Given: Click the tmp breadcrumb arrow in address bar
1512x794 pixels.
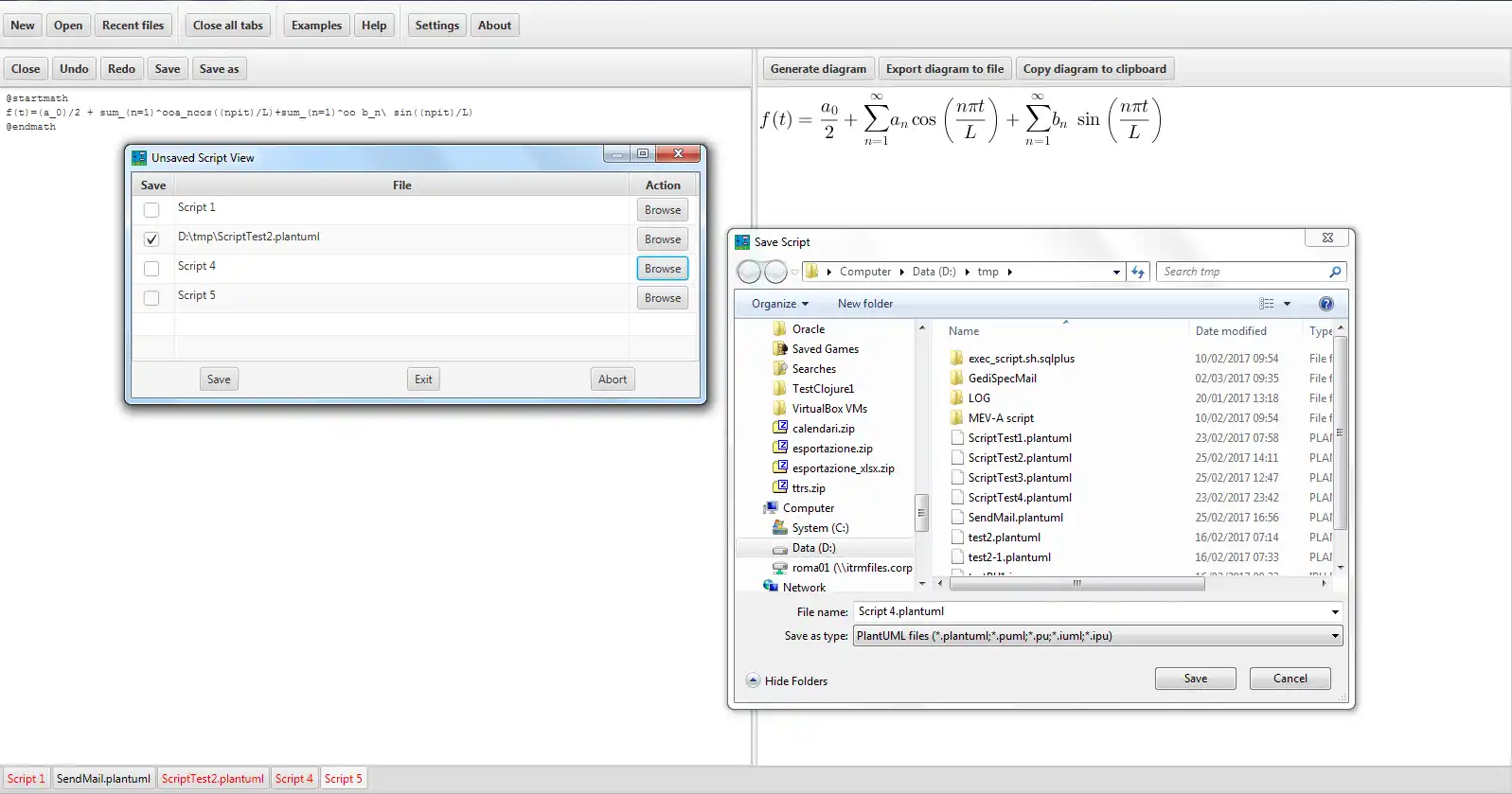Looking at the screenshot, I should 1009,272.
